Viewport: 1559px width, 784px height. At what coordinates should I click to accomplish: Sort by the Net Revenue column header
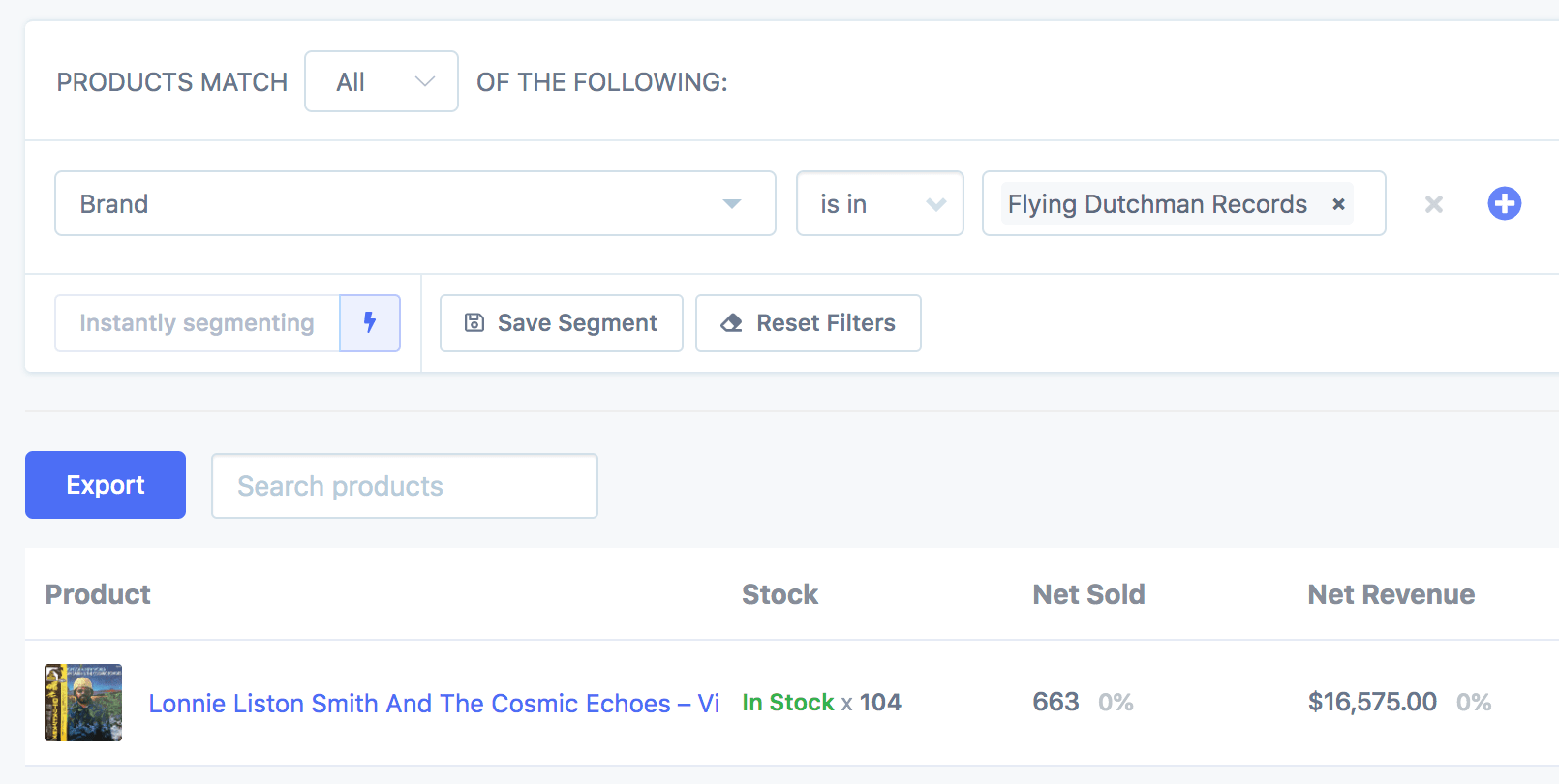tap(1391, 594)
